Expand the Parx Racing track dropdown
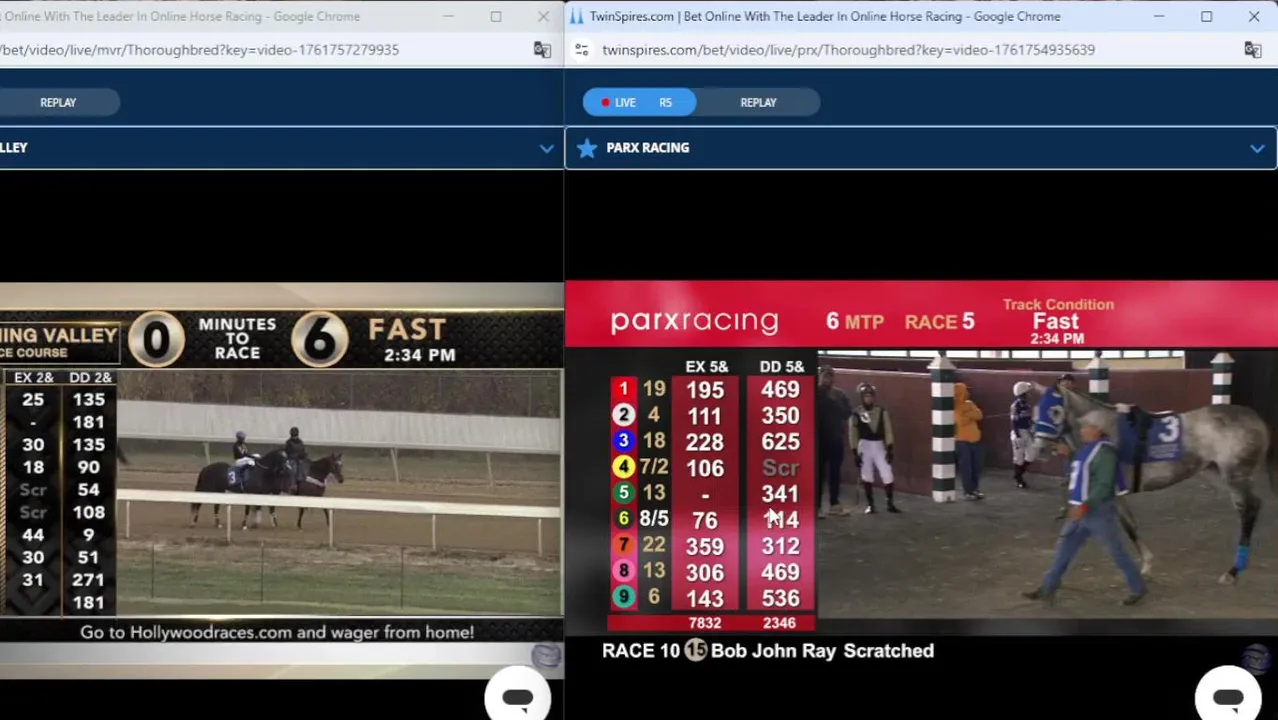Image resolution: width=1278 pixels, height=720 pixels. 1257,148
